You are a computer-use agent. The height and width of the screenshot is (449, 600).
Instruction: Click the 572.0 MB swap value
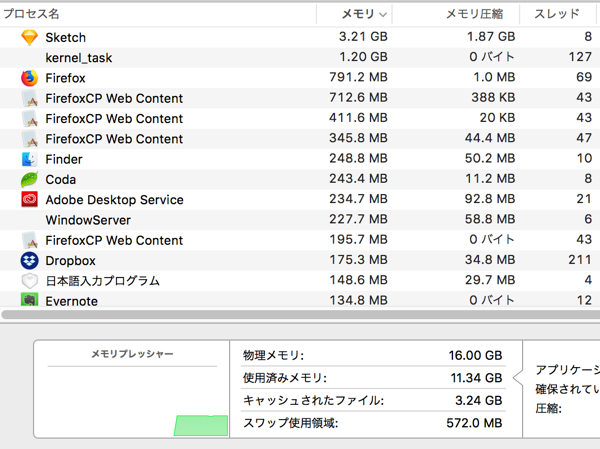coord(474,423)
